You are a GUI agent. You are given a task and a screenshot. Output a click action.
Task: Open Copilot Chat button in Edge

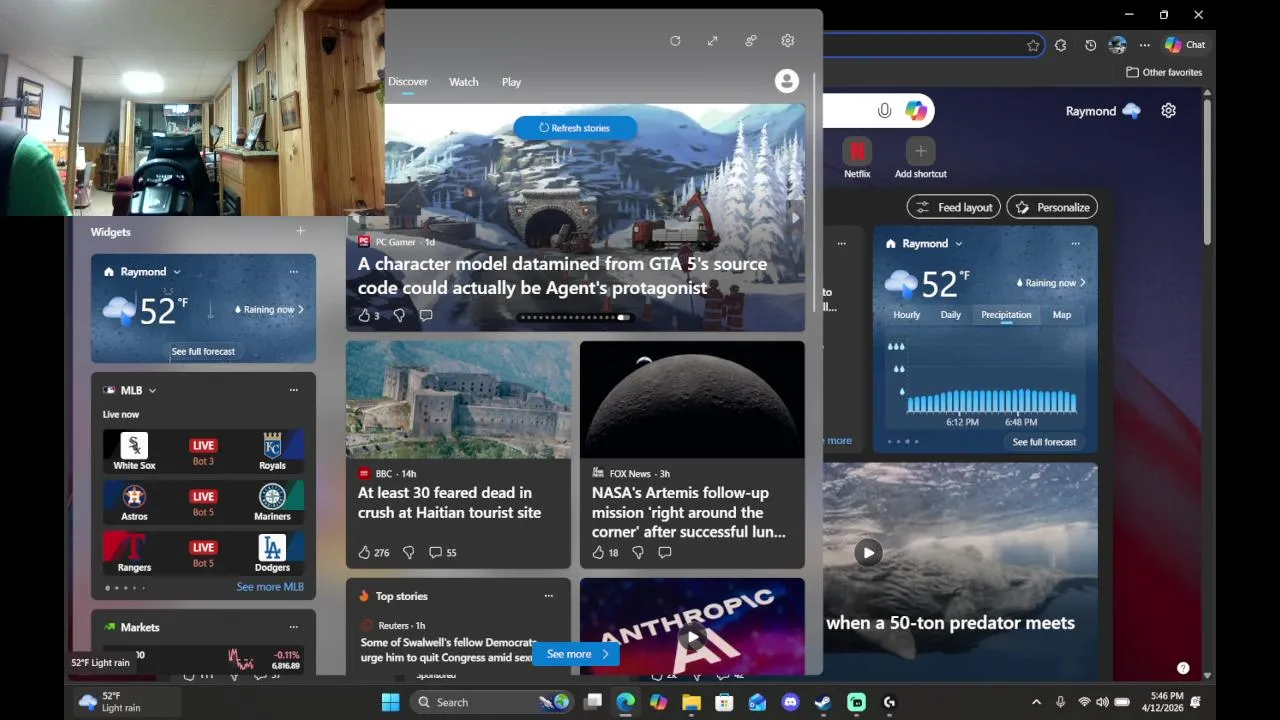[1185, 45]
